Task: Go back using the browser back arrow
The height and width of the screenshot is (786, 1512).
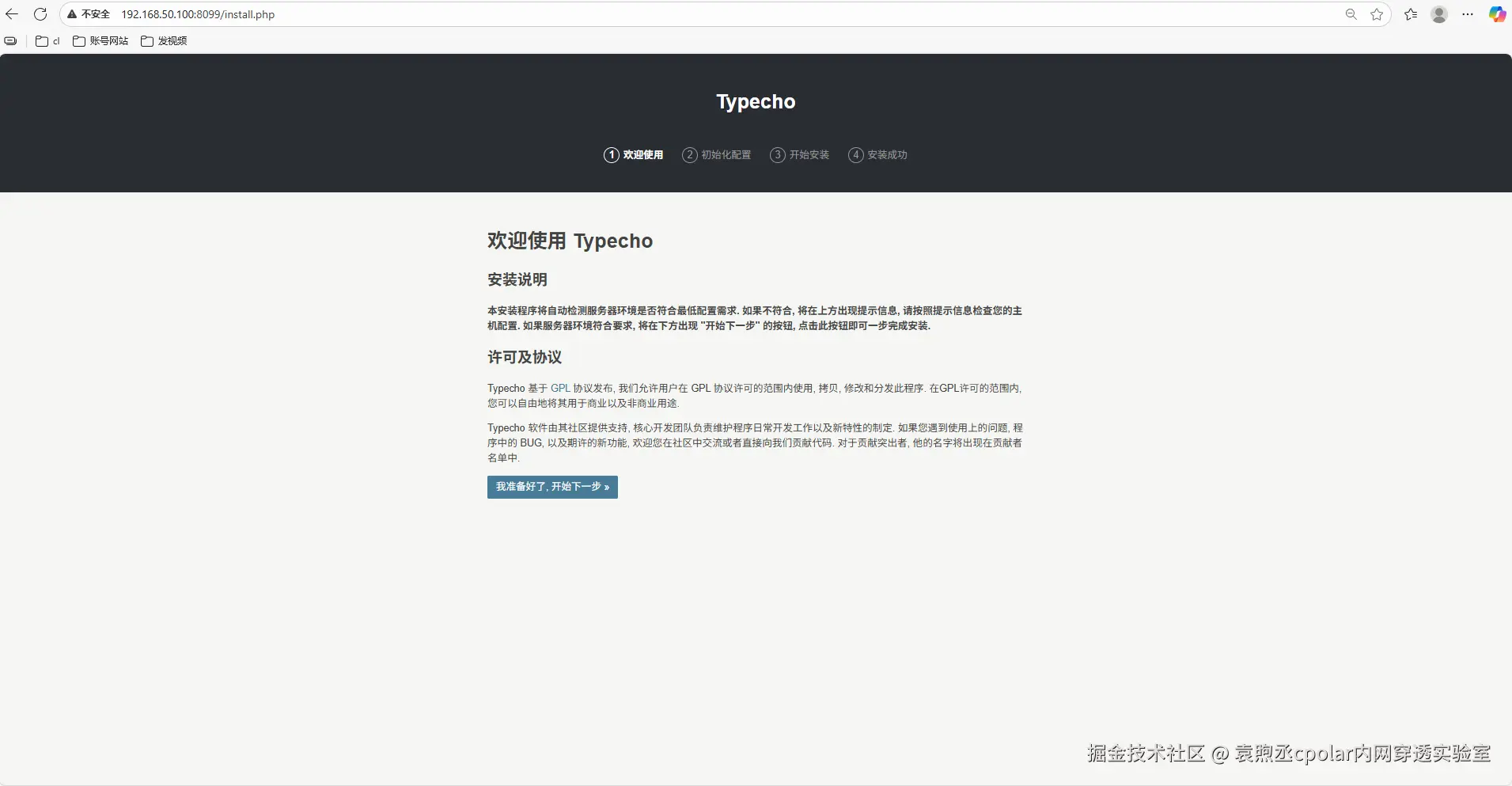Action: point(12,14)
